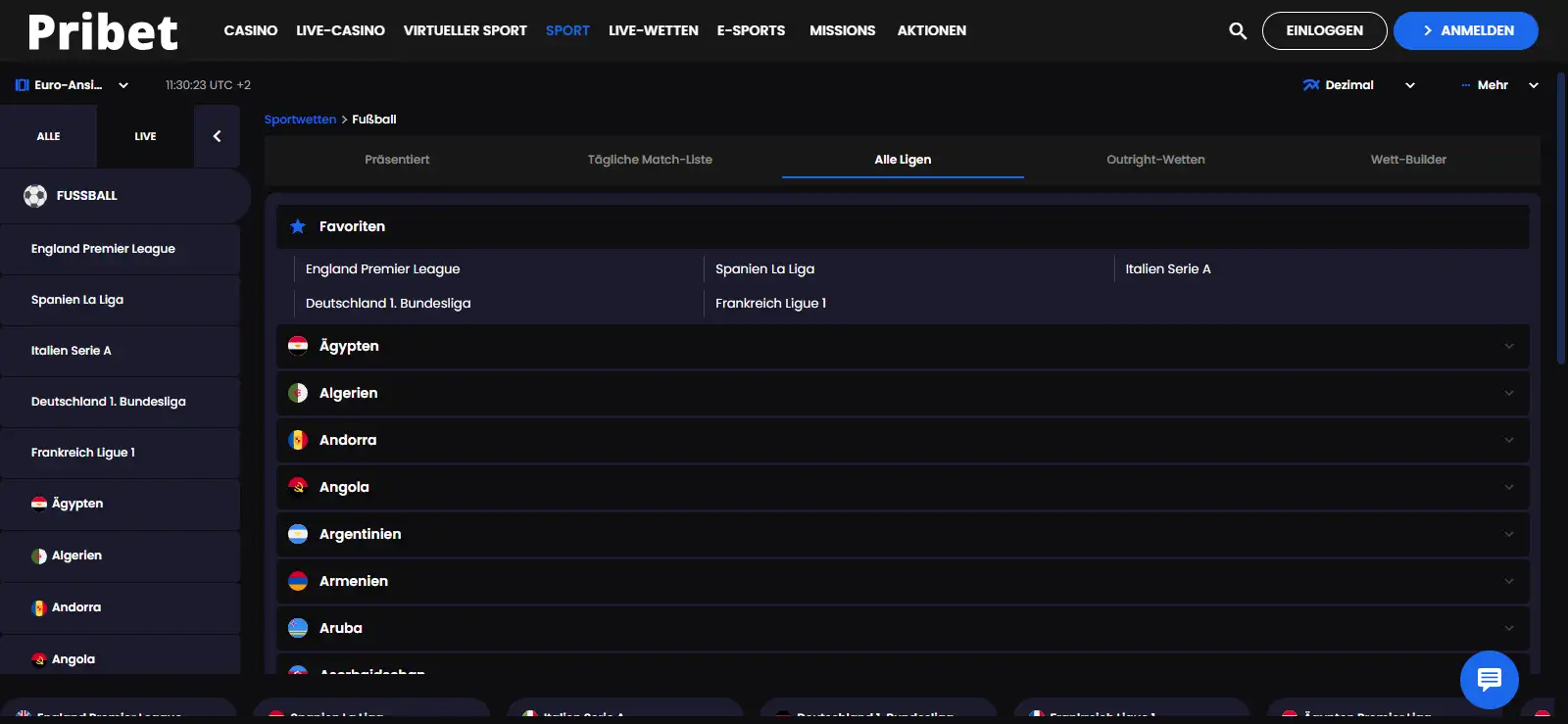Click the Pribet logo
1568x724 pixels.
103,31
